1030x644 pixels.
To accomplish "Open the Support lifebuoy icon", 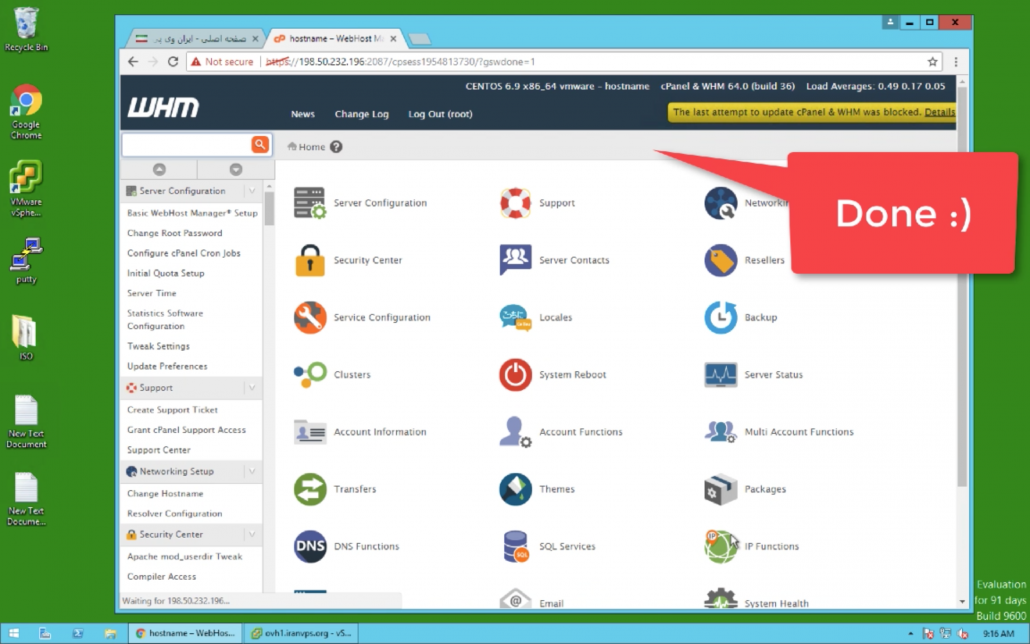I will tap(515, 203).
